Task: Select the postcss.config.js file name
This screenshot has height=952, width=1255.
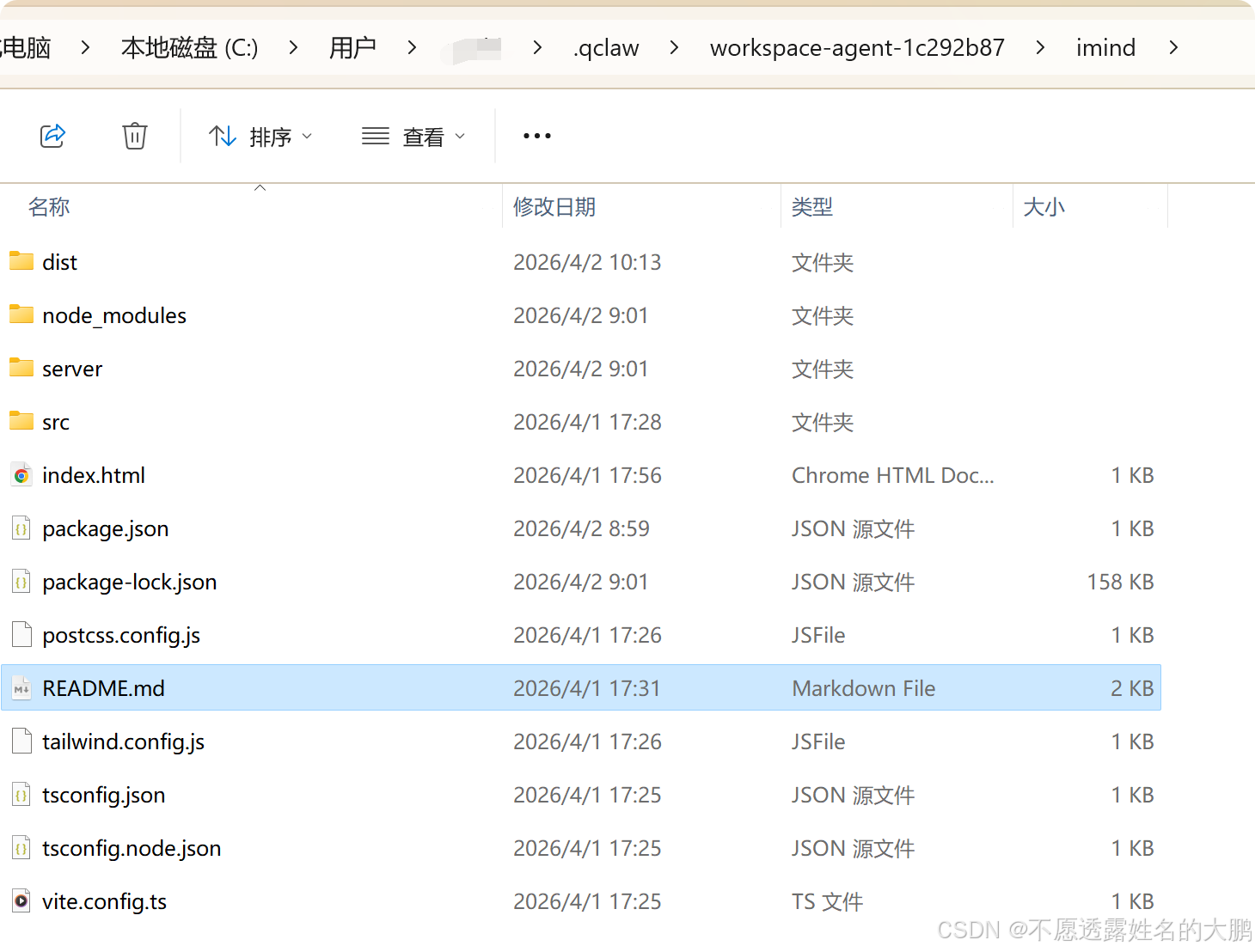Action: 121,635
